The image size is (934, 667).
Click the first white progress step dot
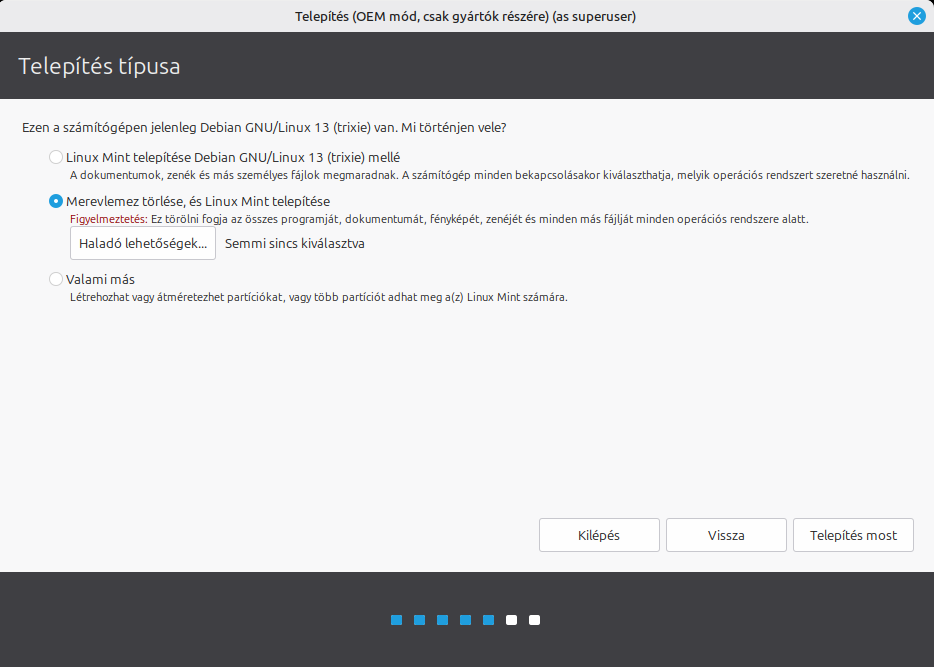tap(511, 620)
